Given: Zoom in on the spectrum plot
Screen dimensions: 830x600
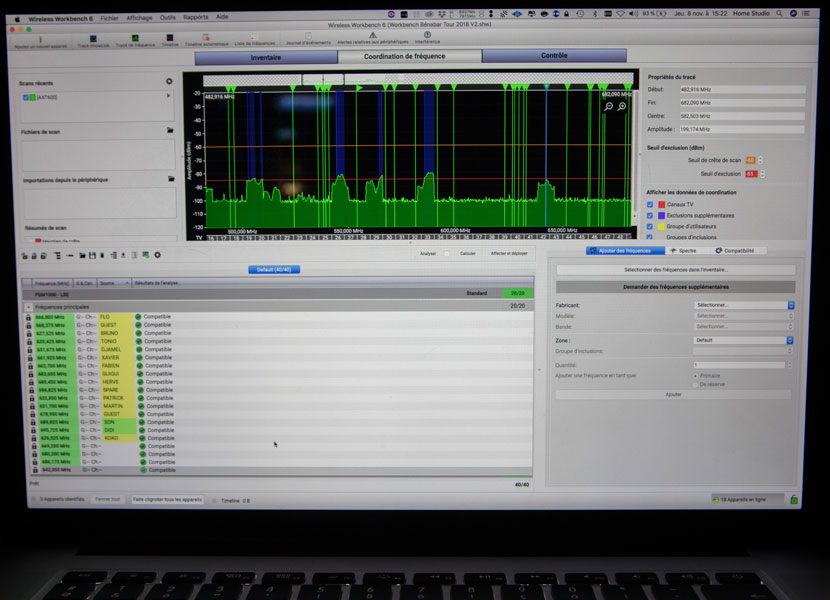Looking at the screenshot, I should 622,107.
